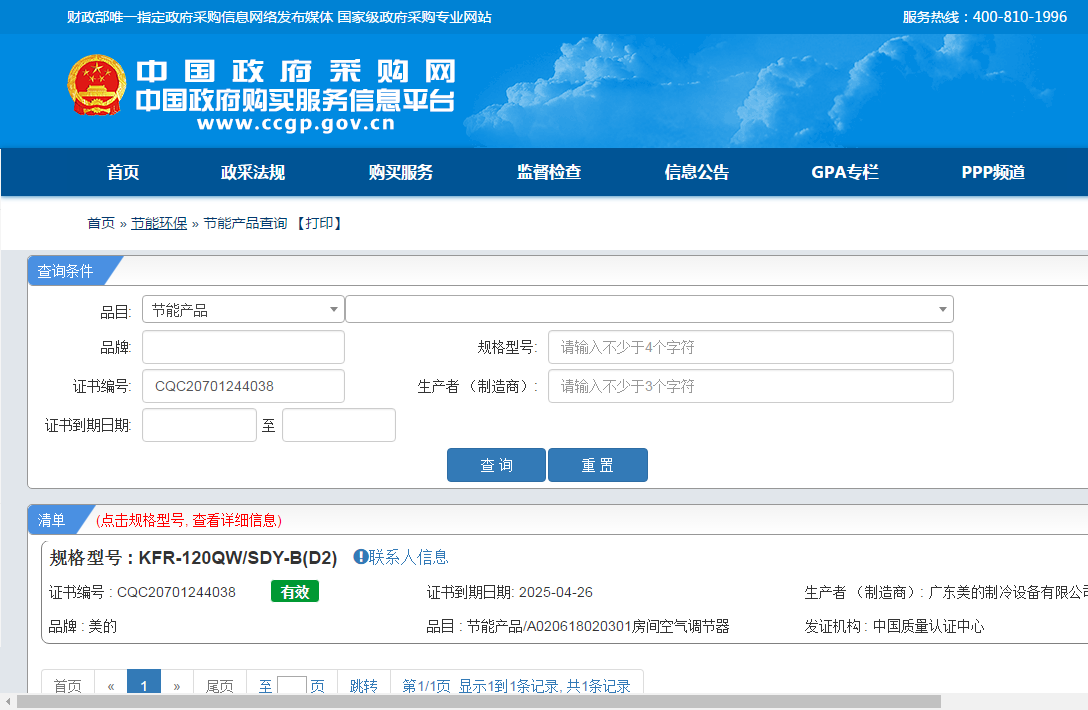
Task: Follow the 节能环保 breadcrumb link
Action: (159, 223)
